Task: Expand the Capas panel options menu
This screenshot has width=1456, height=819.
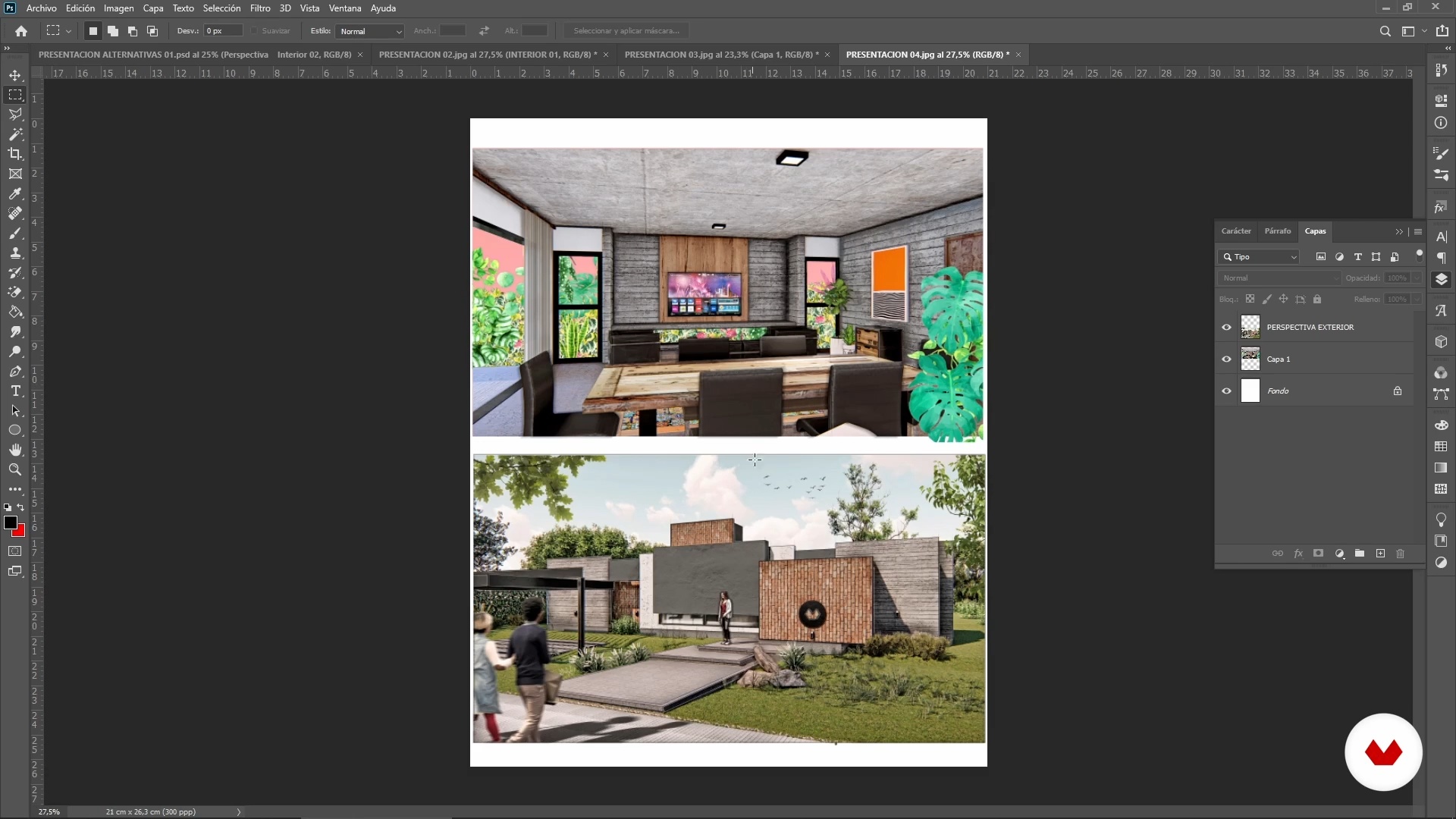Action: coord(1418,232)
